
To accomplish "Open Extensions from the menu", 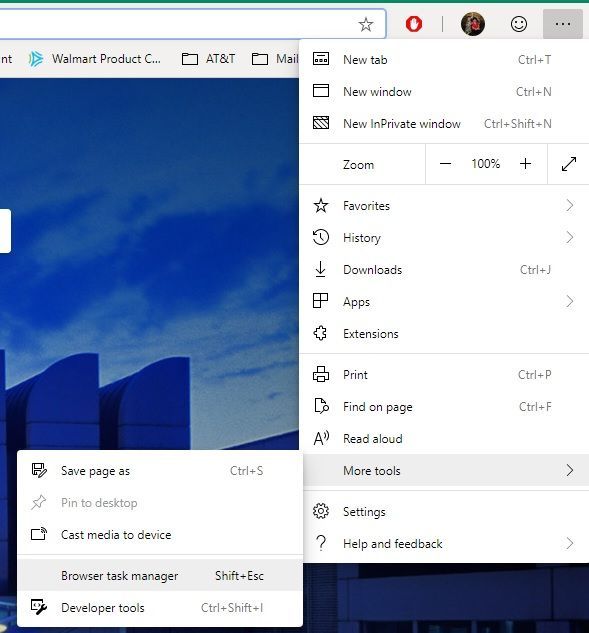I will click(x=444, y=333).
